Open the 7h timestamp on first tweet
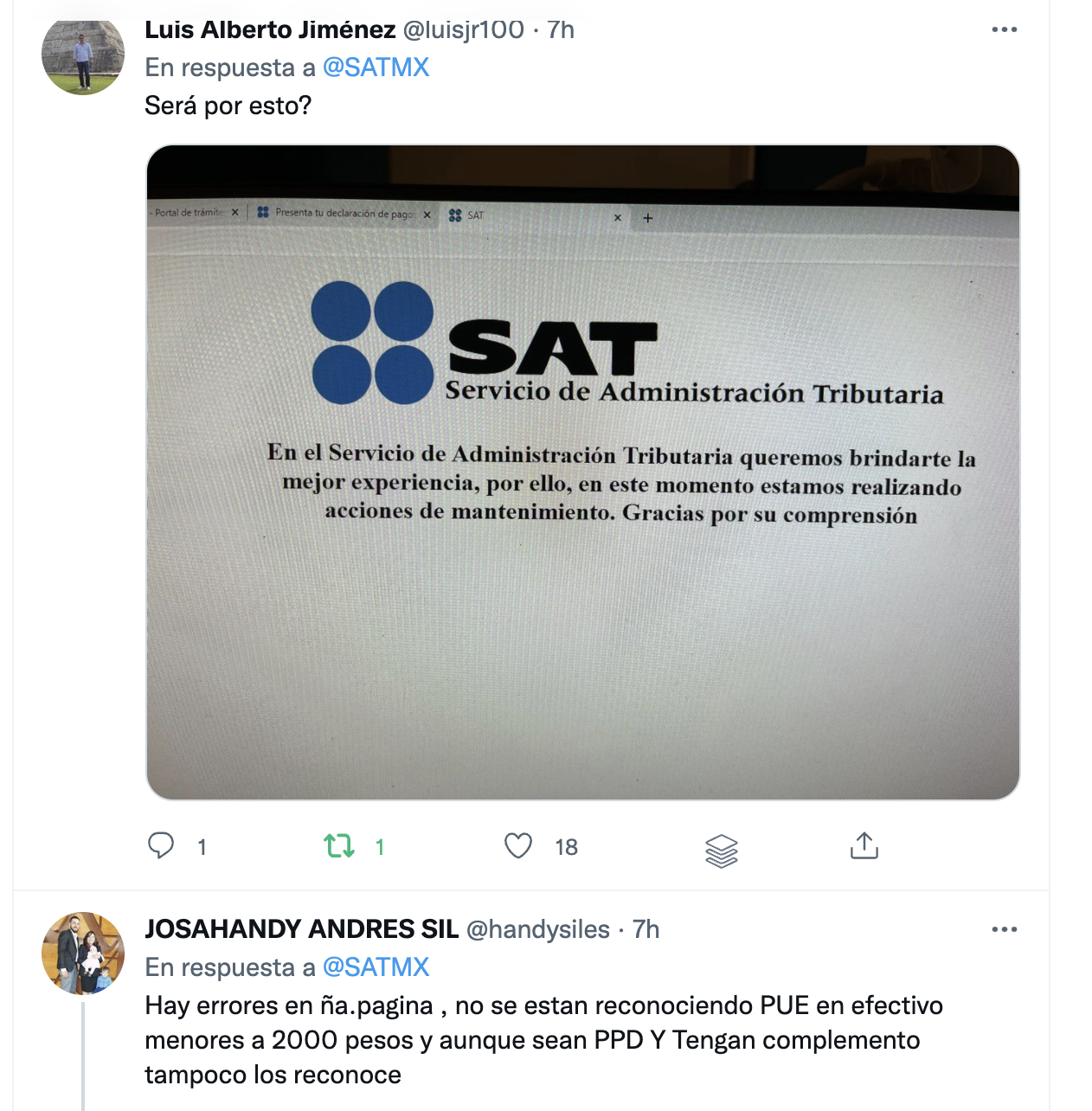 561,29
